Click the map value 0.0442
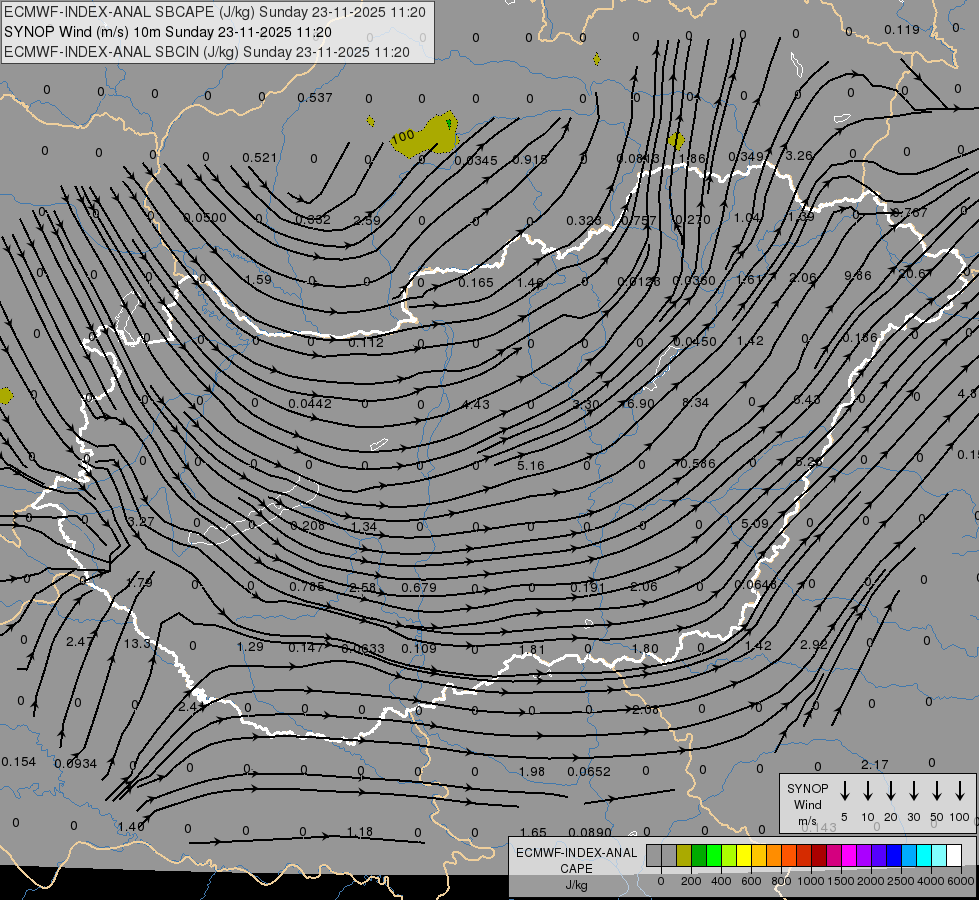979x900 pixels. (310, 404)
